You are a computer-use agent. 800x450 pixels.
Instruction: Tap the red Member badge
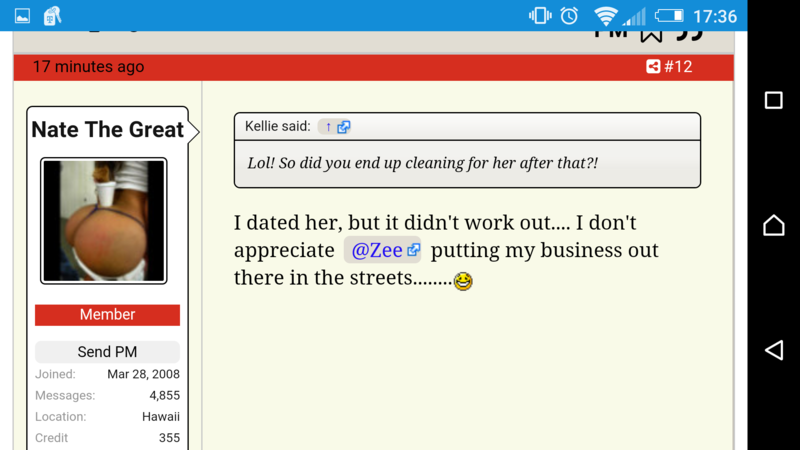coord(107,315)
